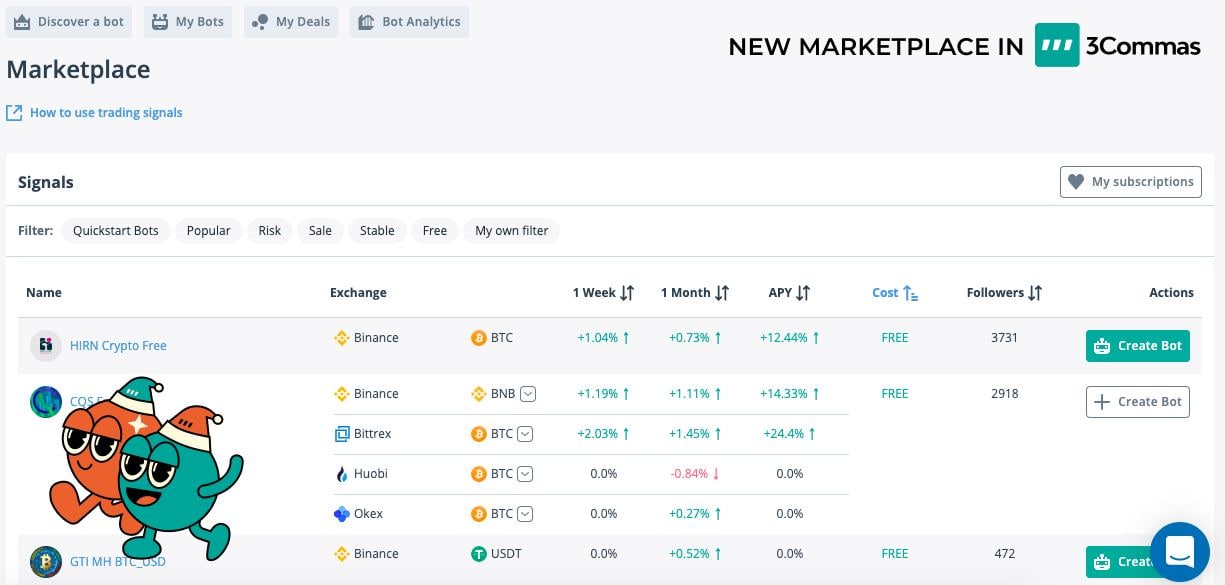The image size is (1225, 585).
Task: Open the My Bots tab
Action: 188,22
